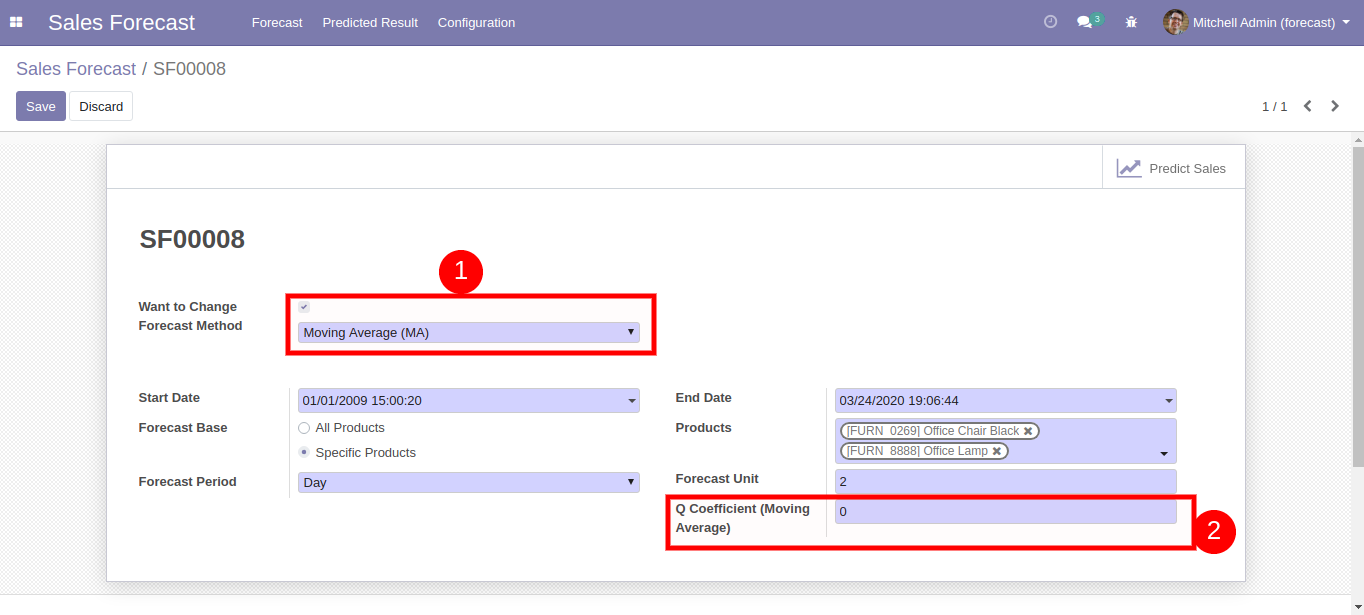Click the Predict Sales chart icon
1364x615 pixels.
(1129, 168)
